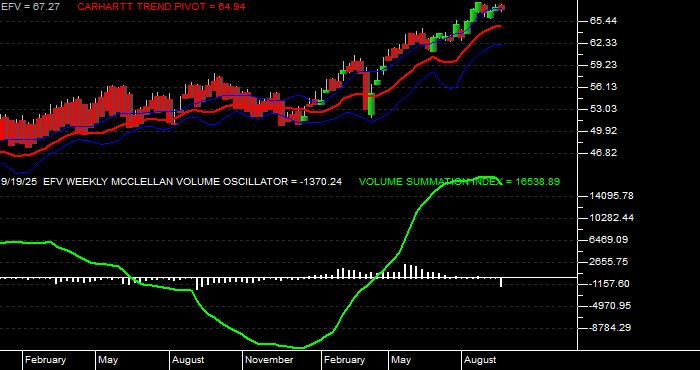700x370 pixels.
Task: Click the EFV WEEKLY MCCLELLAN VOLUME OSCILLATOR text
Action: click(x=165, y=182)
